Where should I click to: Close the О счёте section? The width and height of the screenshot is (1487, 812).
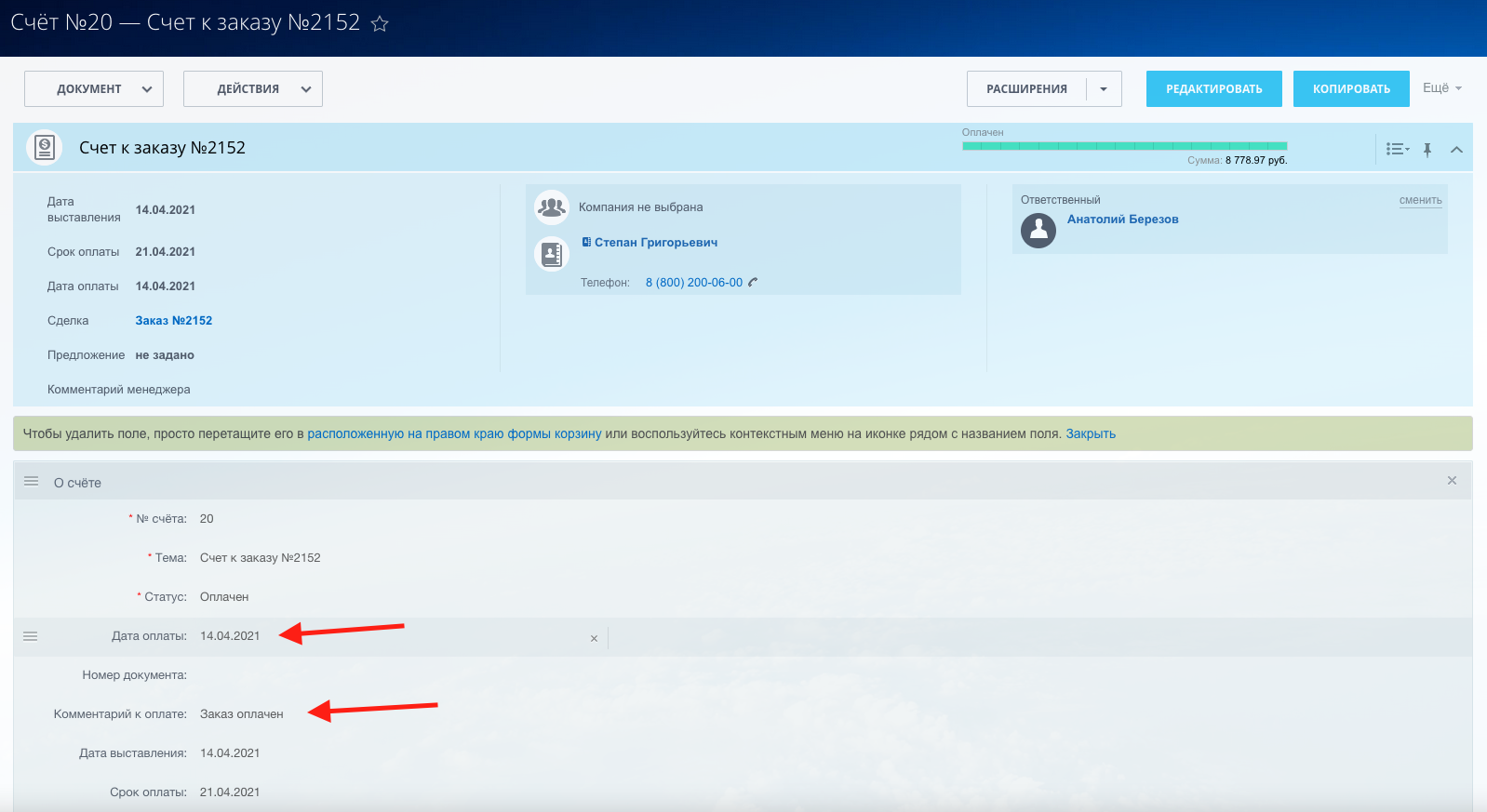point(1452,481)
